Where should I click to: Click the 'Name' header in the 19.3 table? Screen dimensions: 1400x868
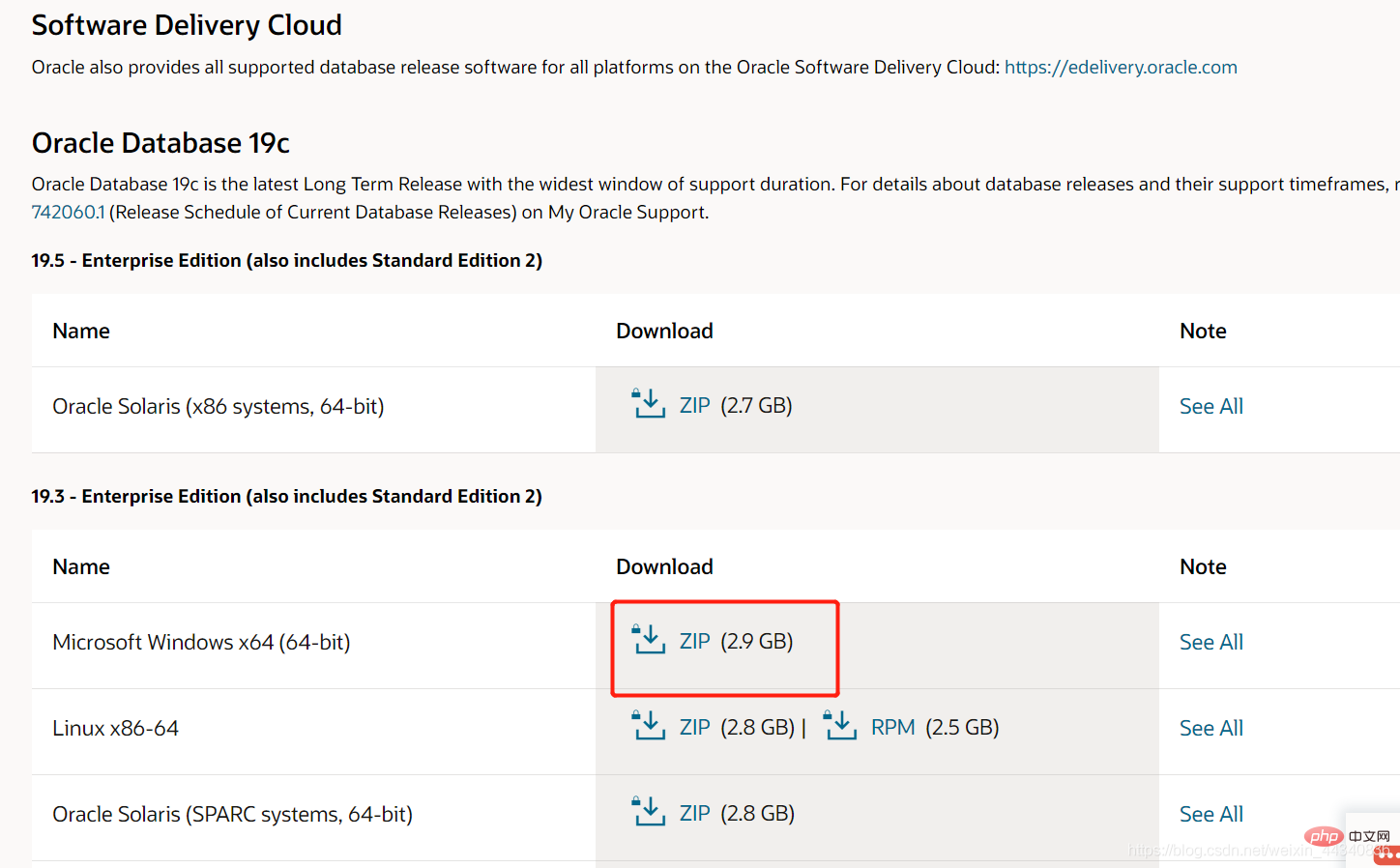(81, 566)
